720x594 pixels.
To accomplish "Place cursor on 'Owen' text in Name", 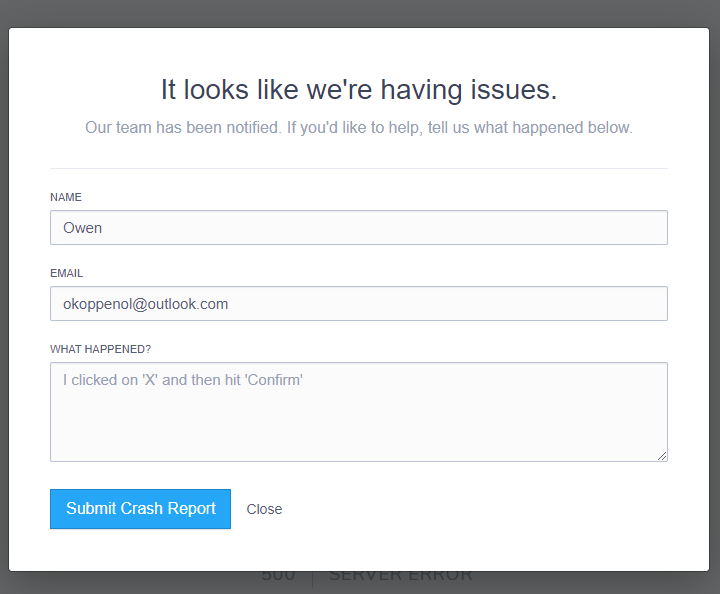I will [x=83, y=228].
